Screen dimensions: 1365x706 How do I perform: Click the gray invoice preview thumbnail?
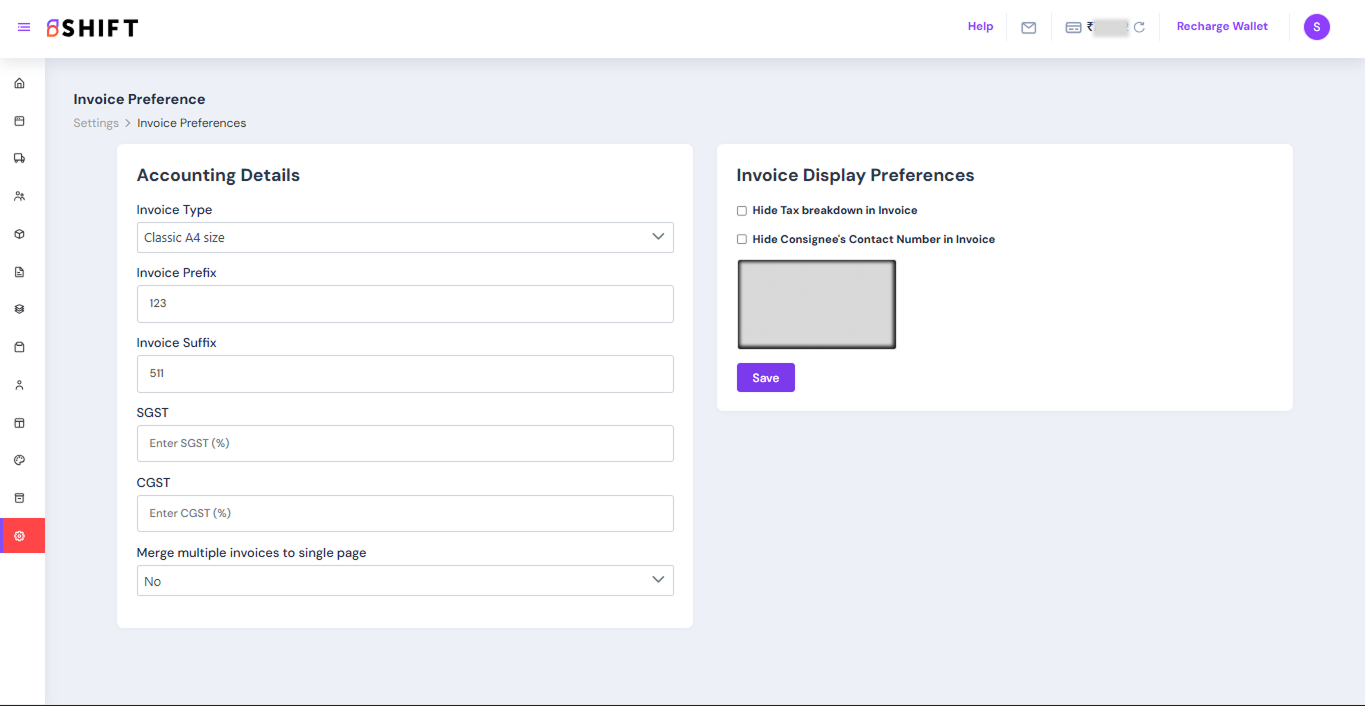tap(816, 304)
